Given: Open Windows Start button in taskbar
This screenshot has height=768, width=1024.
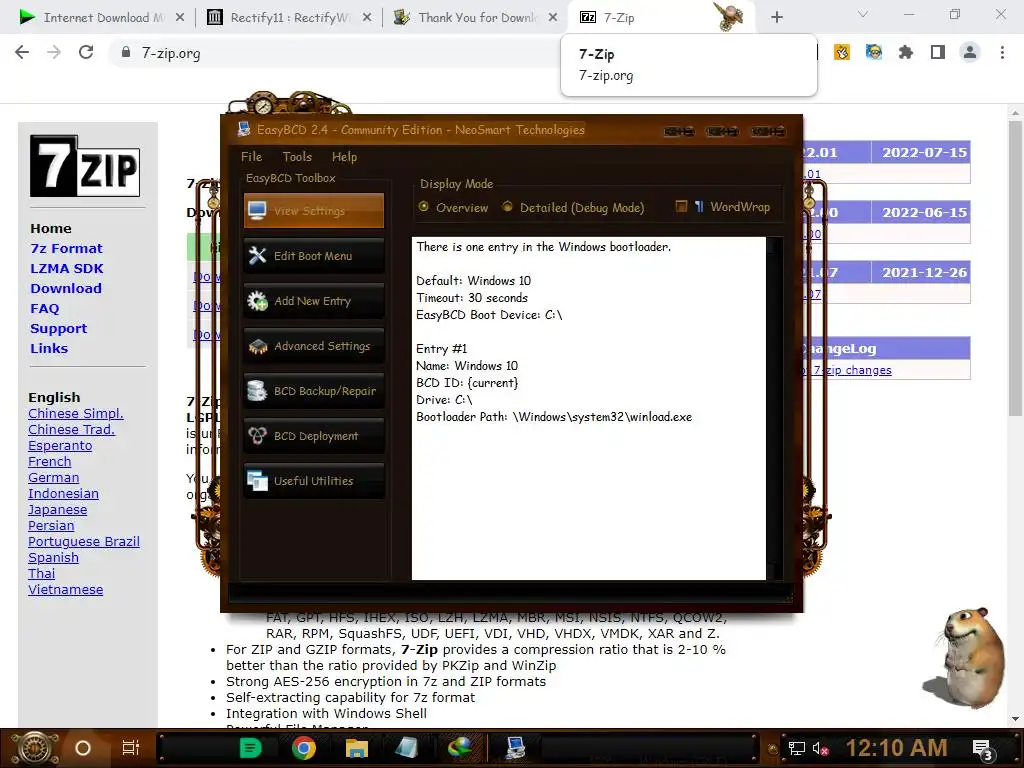Looking at the screenshot, I should click(x=37, y=748).
